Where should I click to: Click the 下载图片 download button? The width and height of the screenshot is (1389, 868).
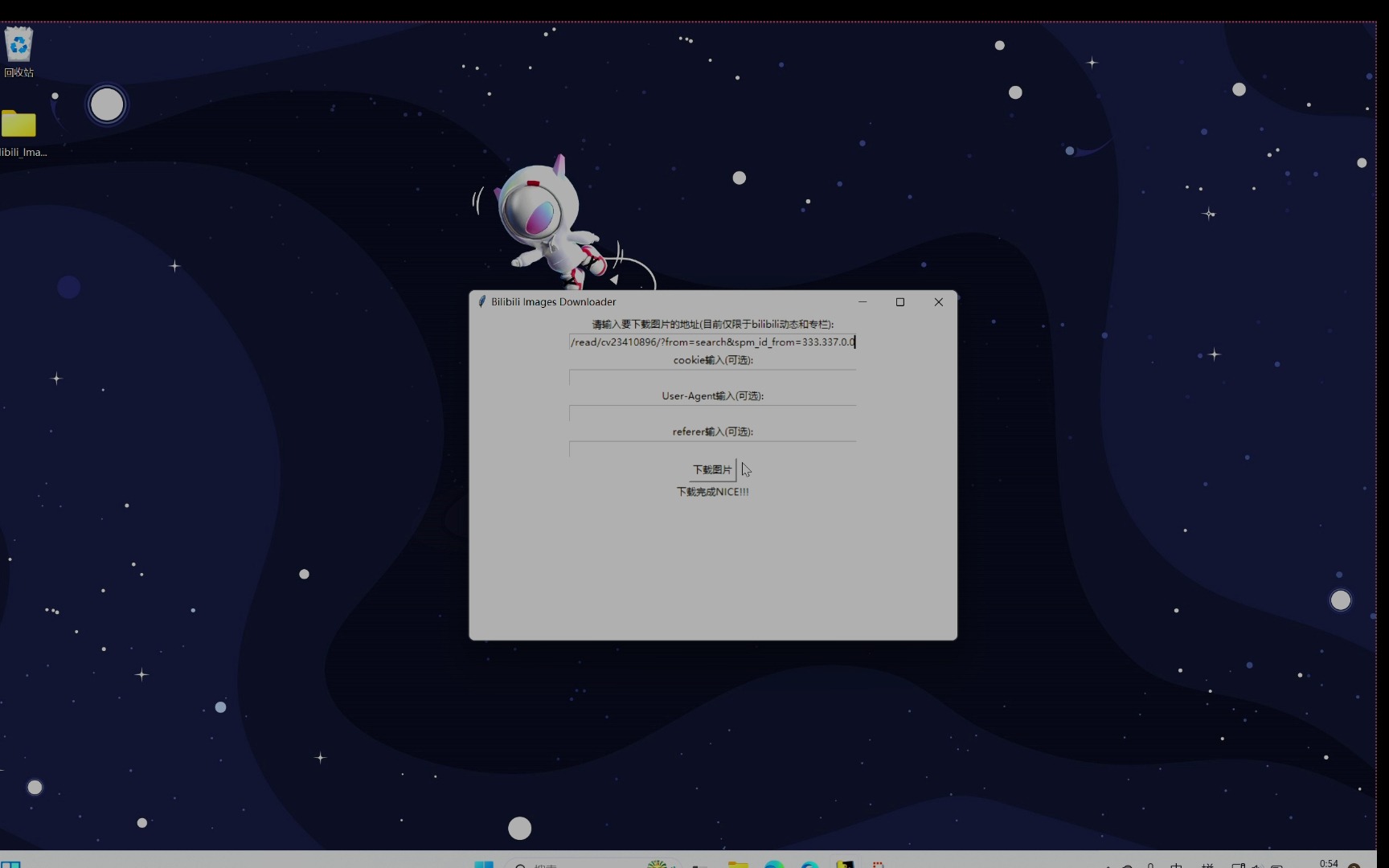pos(712,469)
